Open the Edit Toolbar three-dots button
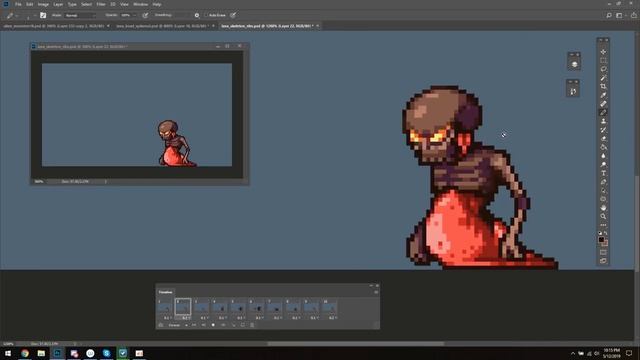The height and width of the screenshot is (360, 640). point(603,225)
